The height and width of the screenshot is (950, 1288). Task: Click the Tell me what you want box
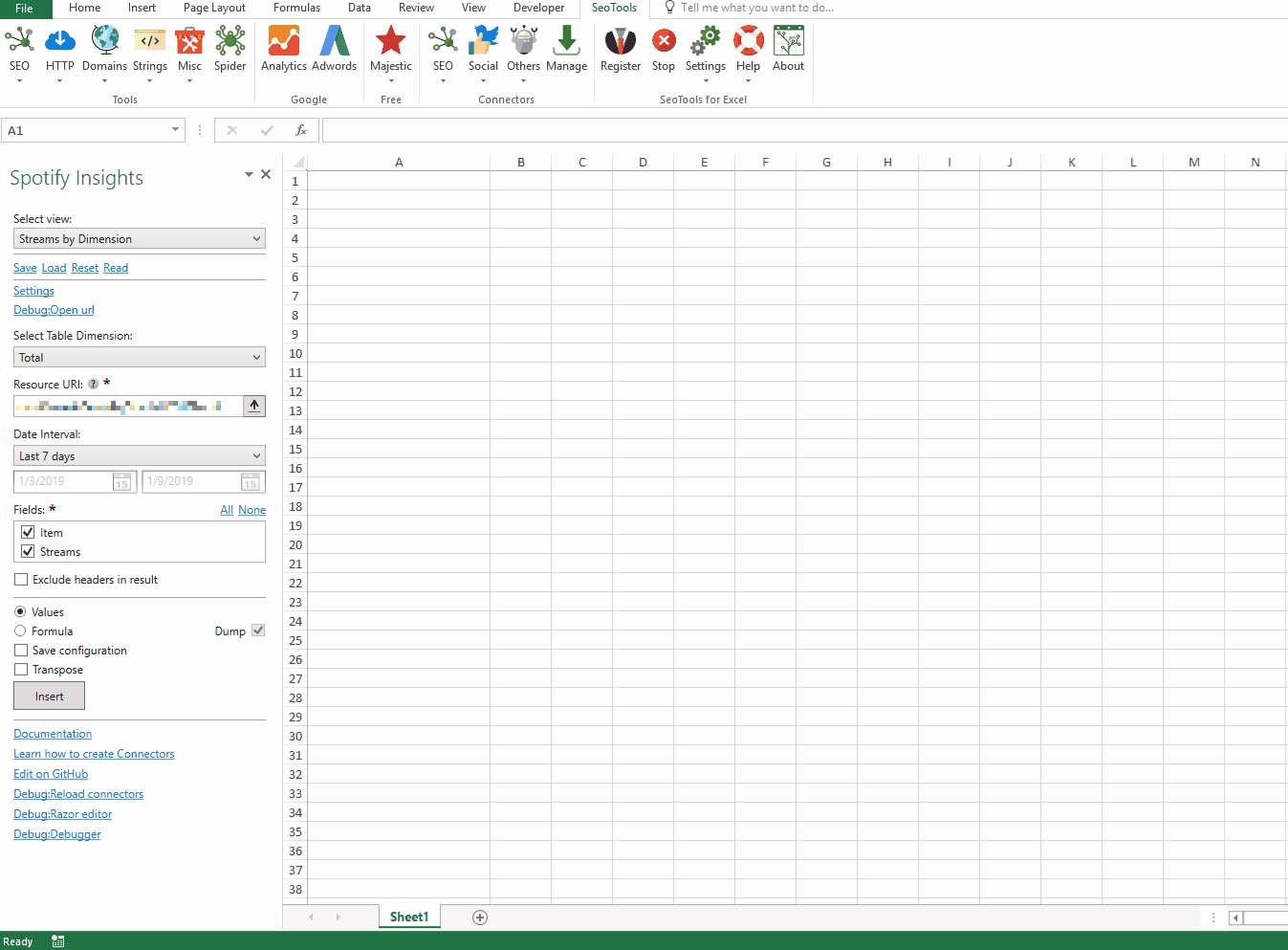coord(757,8)
